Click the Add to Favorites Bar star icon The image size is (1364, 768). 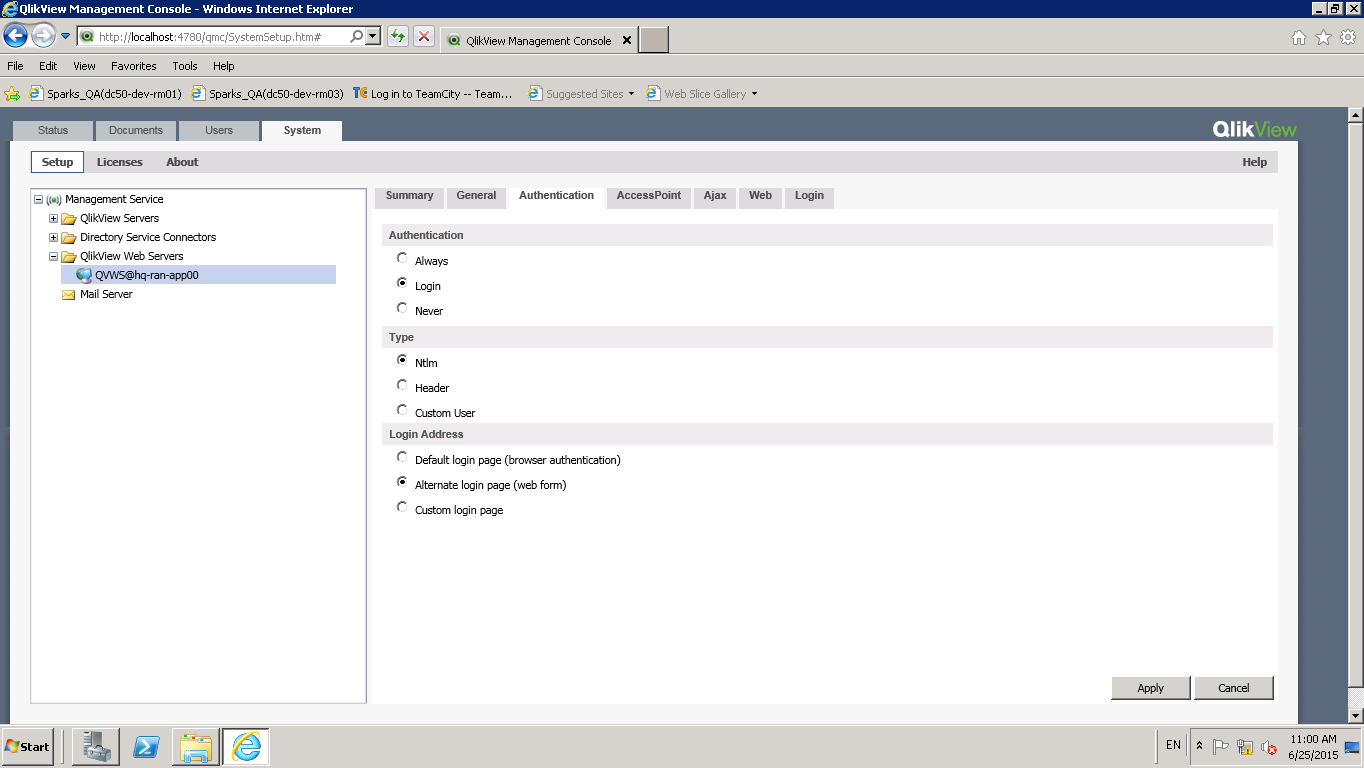pyautogui.click(x=12, y=94)
